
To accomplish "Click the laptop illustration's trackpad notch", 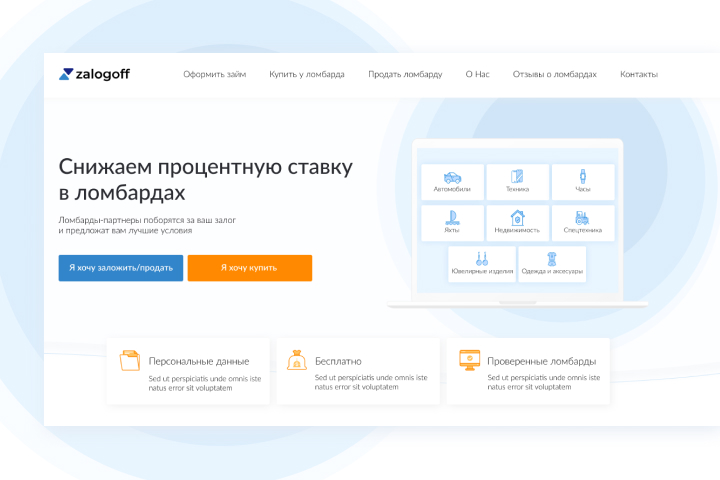I will [x=518, y=303].
